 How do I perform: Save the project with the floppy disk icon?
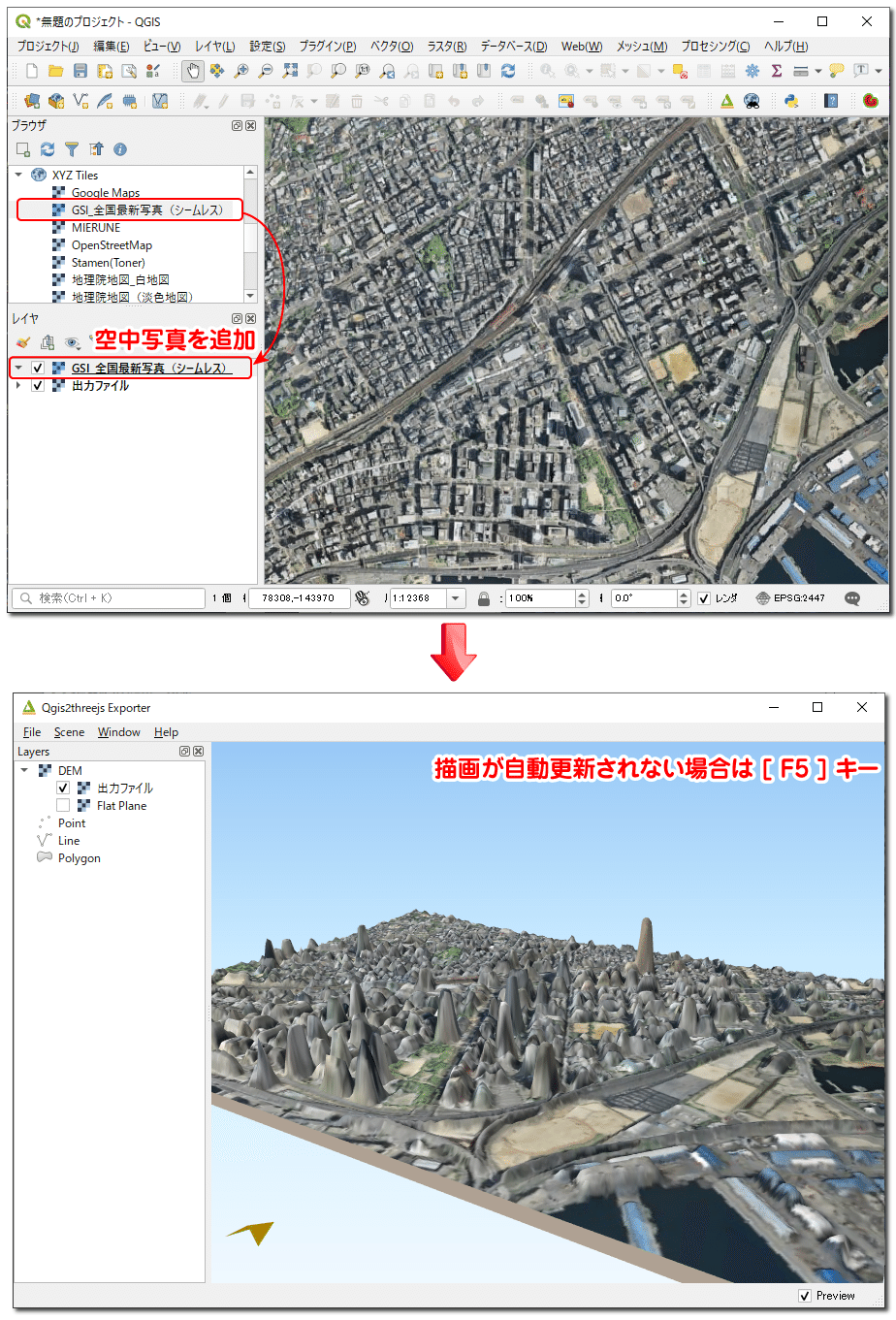80,71
